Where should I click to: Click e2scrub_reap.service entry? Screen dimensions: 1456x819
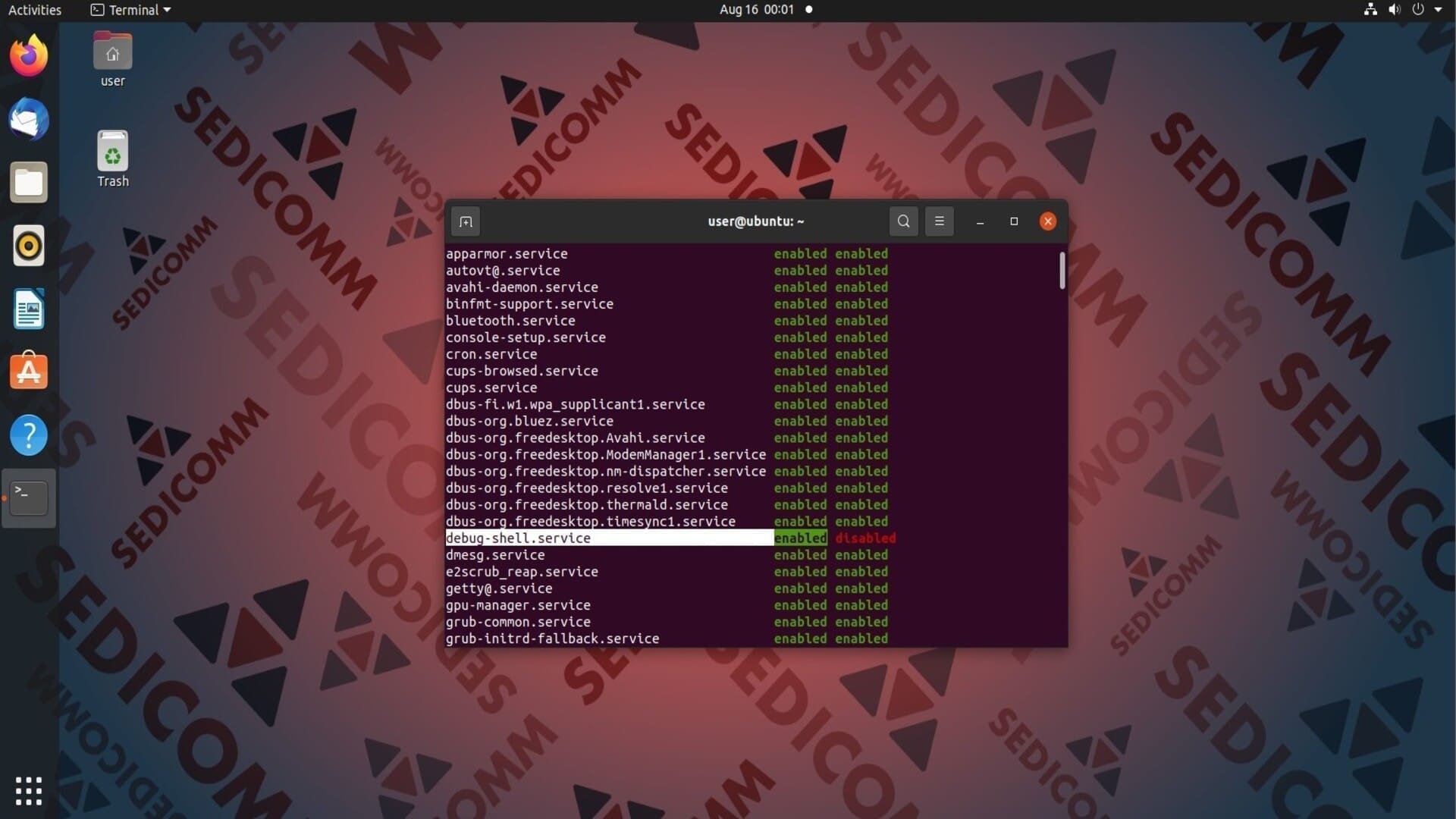pyautogui.click(x=522, y=571)
